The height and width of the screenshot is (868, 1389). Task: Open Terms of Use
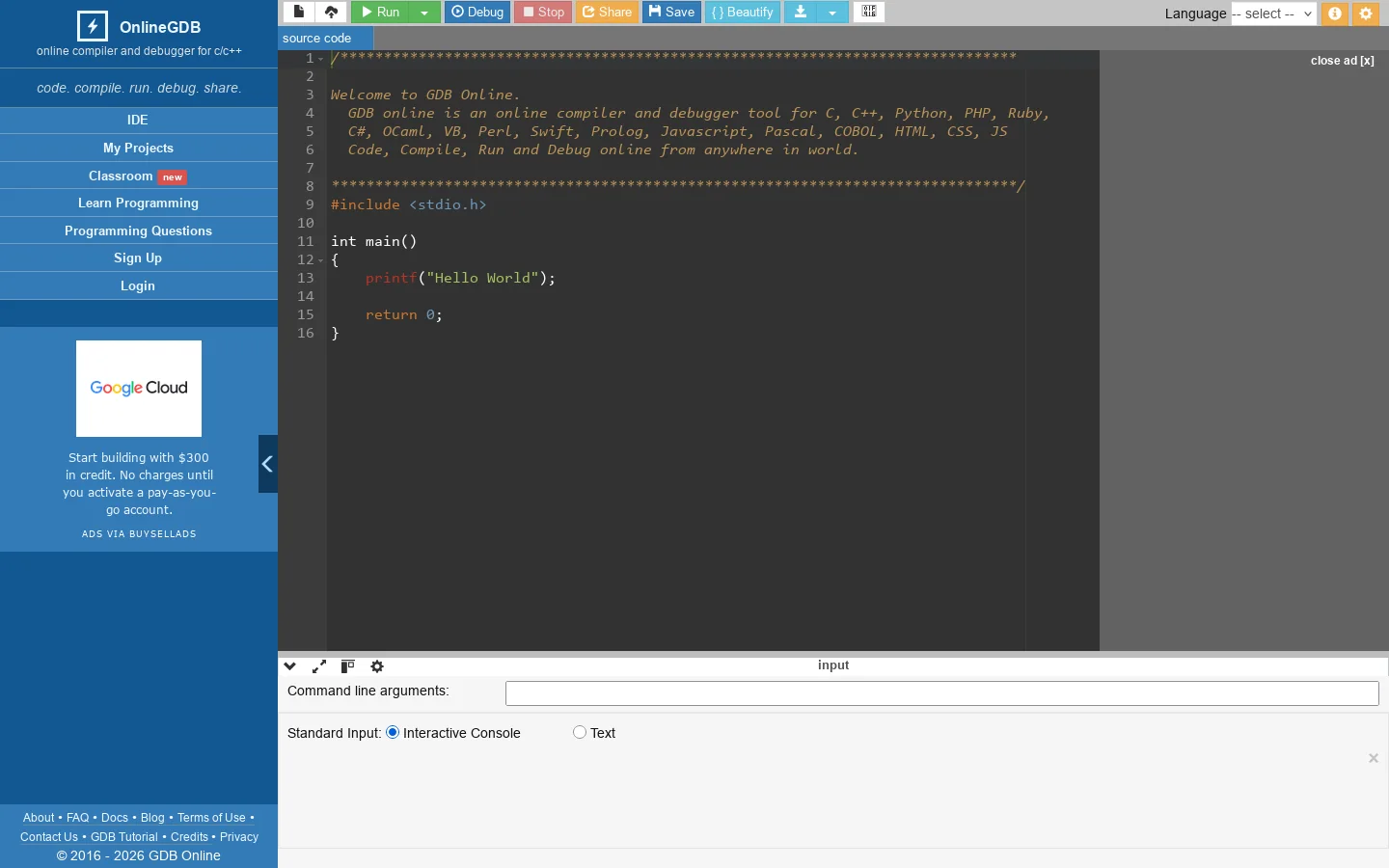coord(211,818)
